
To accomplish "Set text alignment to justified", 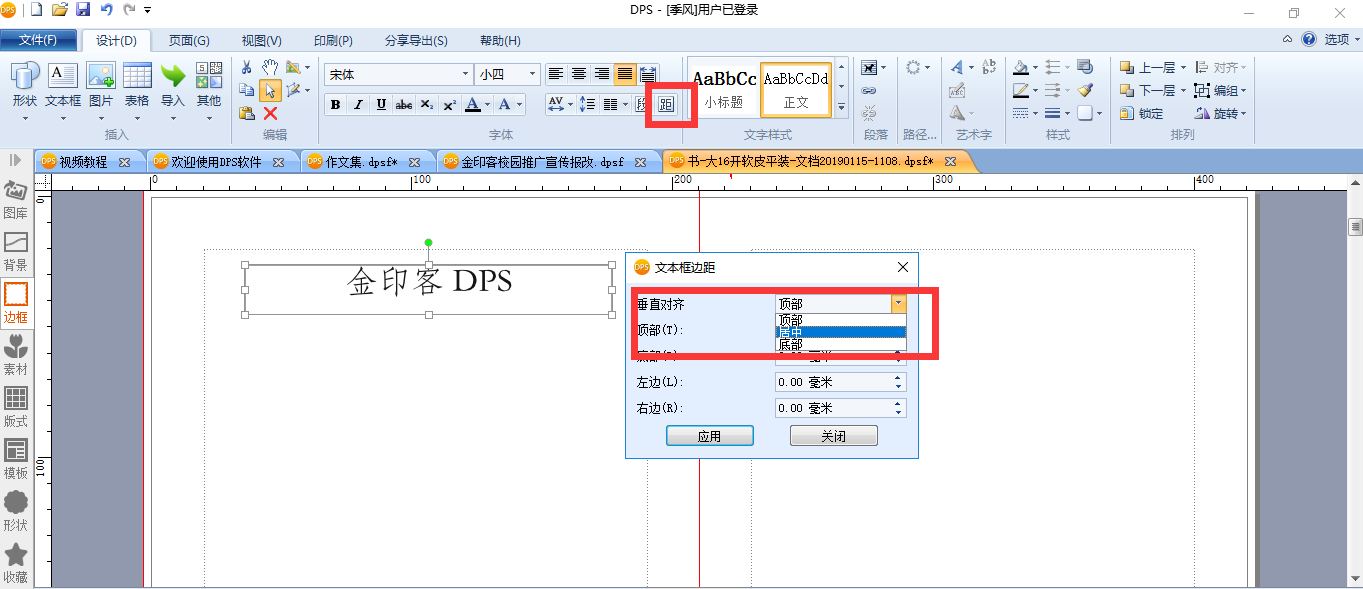I will tap(624, 74).
